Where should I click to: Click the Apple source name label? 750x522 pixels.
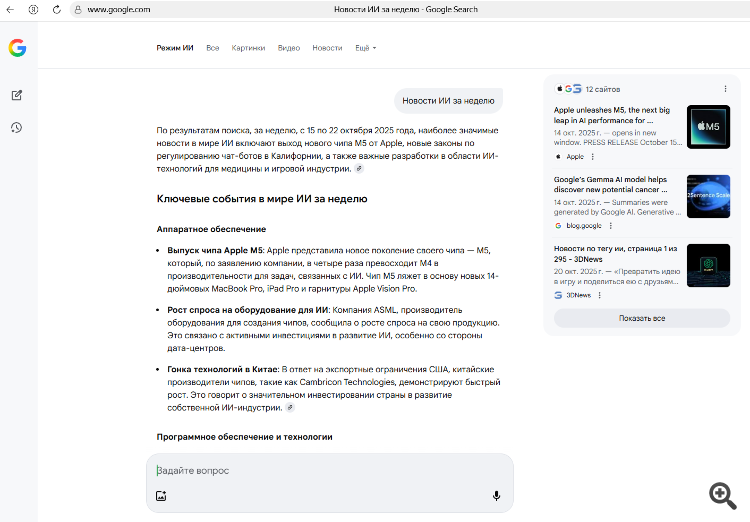coord(575,156)
